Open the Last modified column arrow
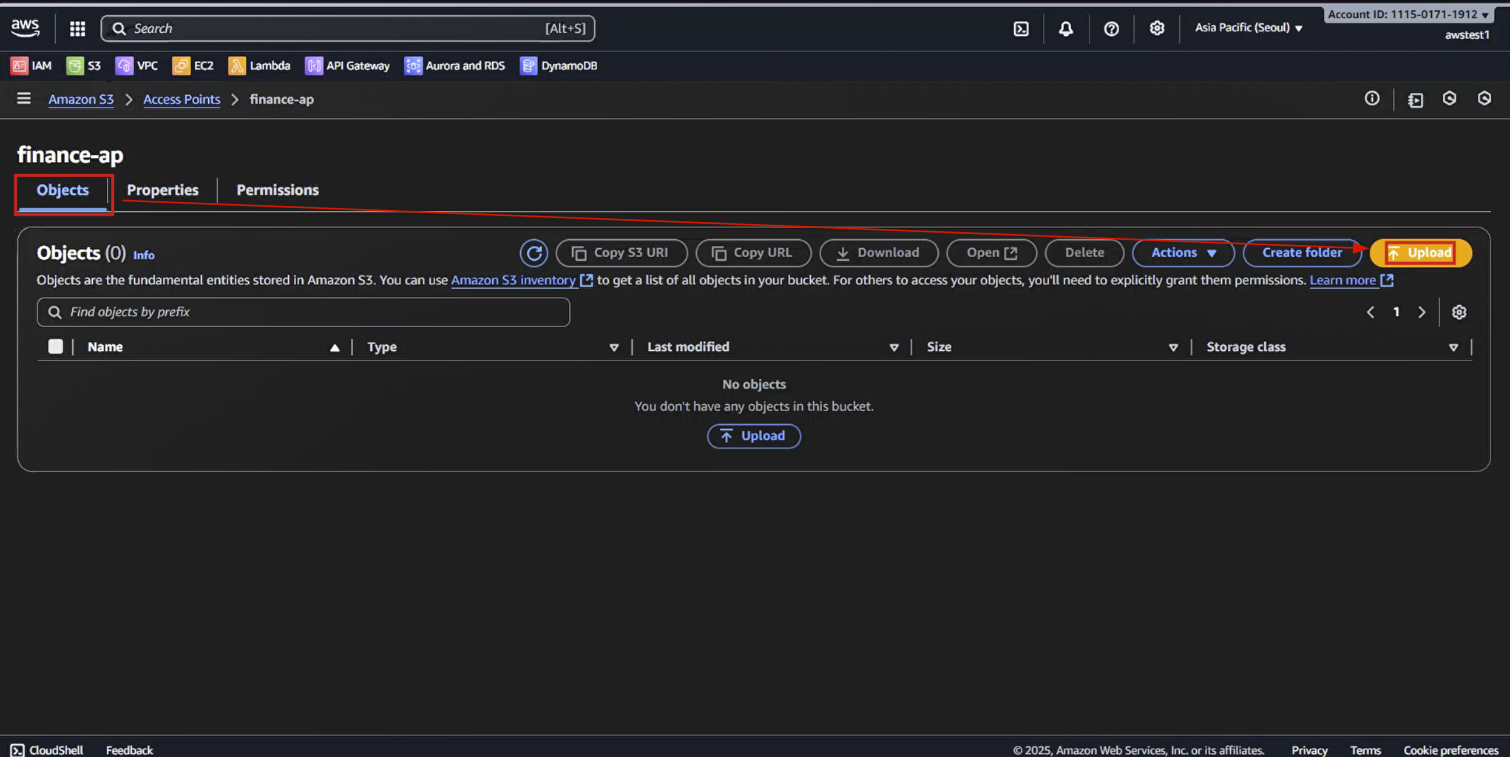 894,348
